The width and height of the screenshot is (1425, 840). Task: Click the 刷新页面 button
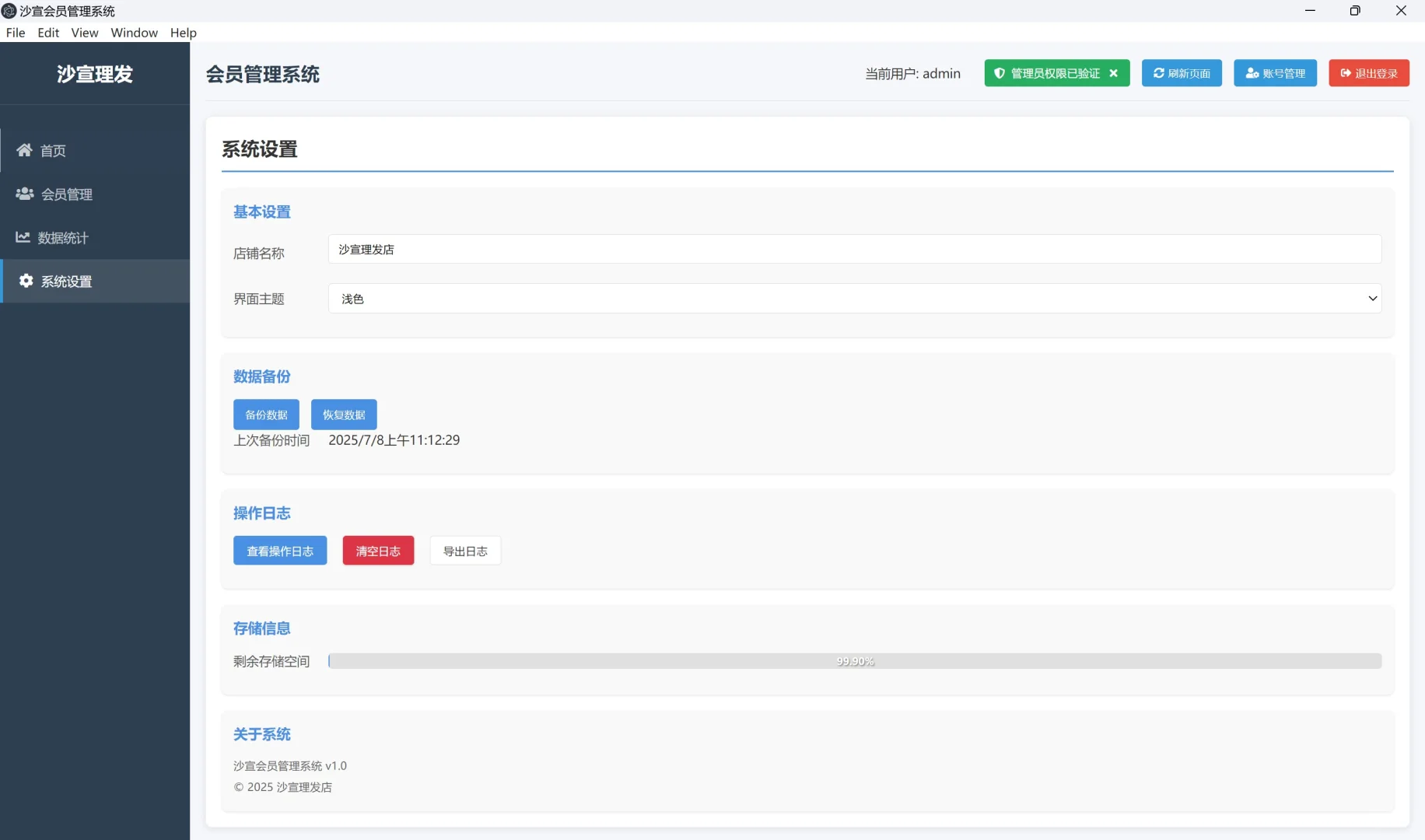(x=1182, y=73)
